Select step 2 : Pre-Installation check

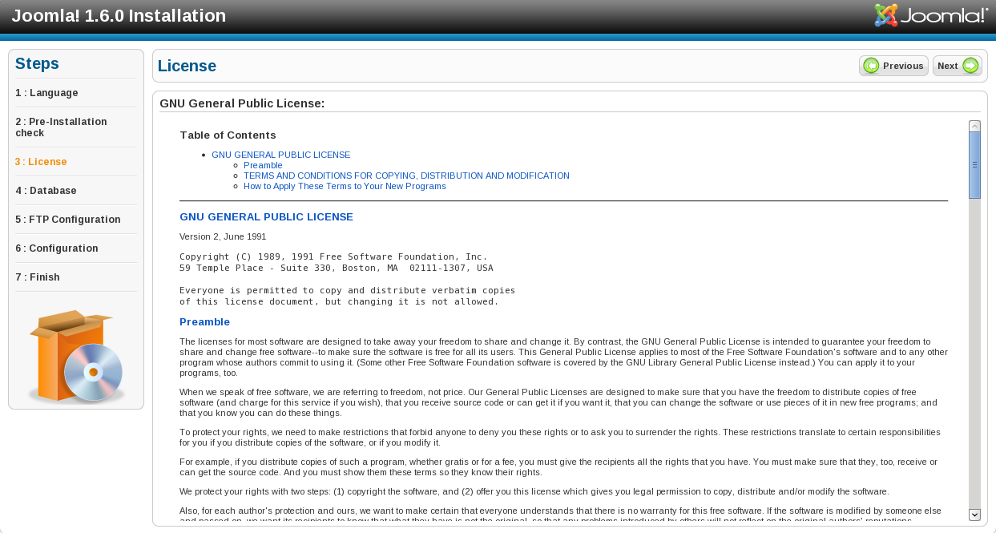pos(61,127)
